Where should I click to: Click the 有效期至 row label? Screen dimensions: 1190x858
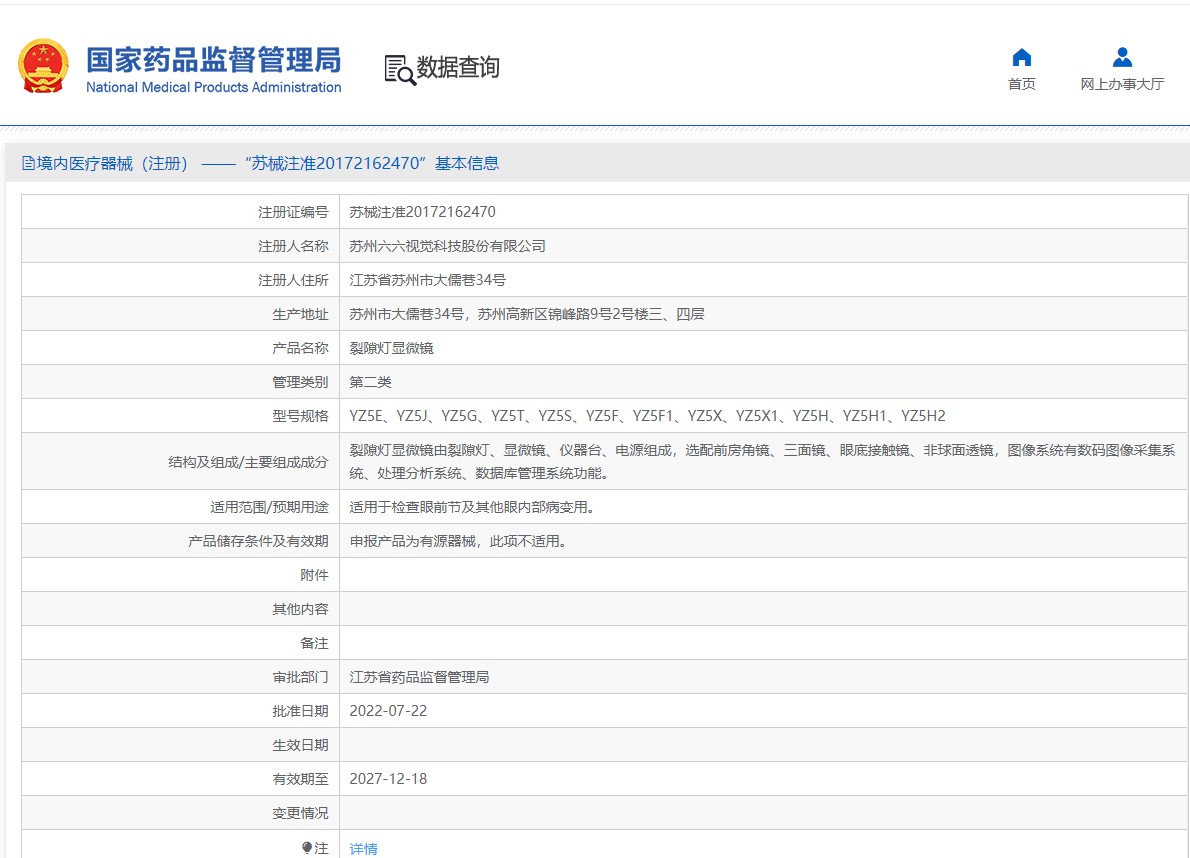(301, 779)
